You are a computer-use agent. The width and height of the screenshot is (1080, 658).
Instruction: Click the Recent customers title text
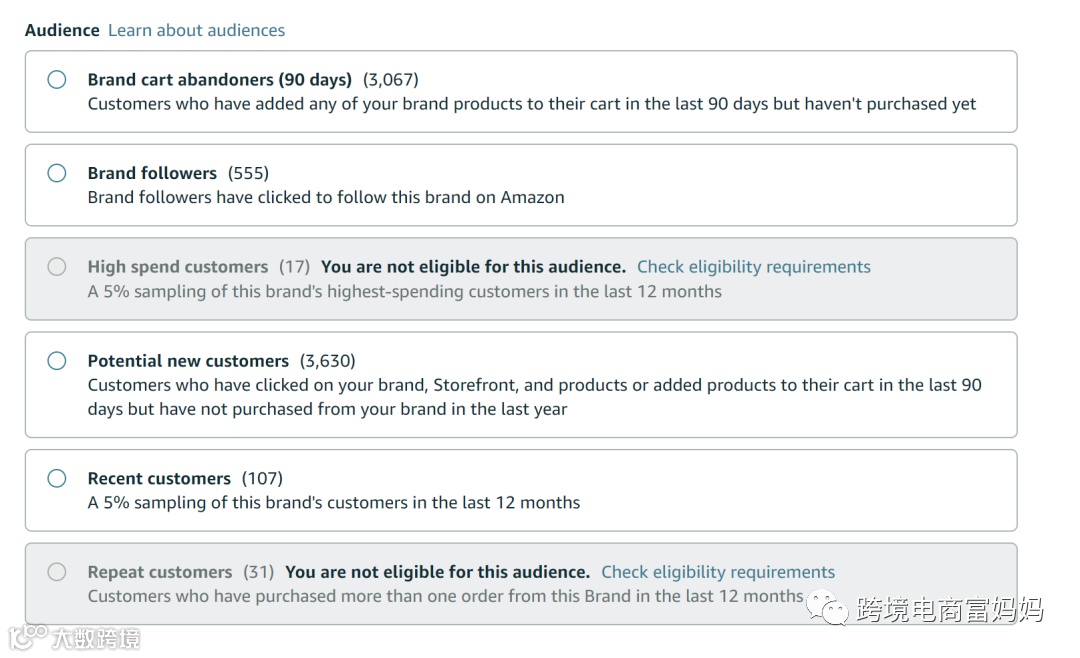[159, 479]
